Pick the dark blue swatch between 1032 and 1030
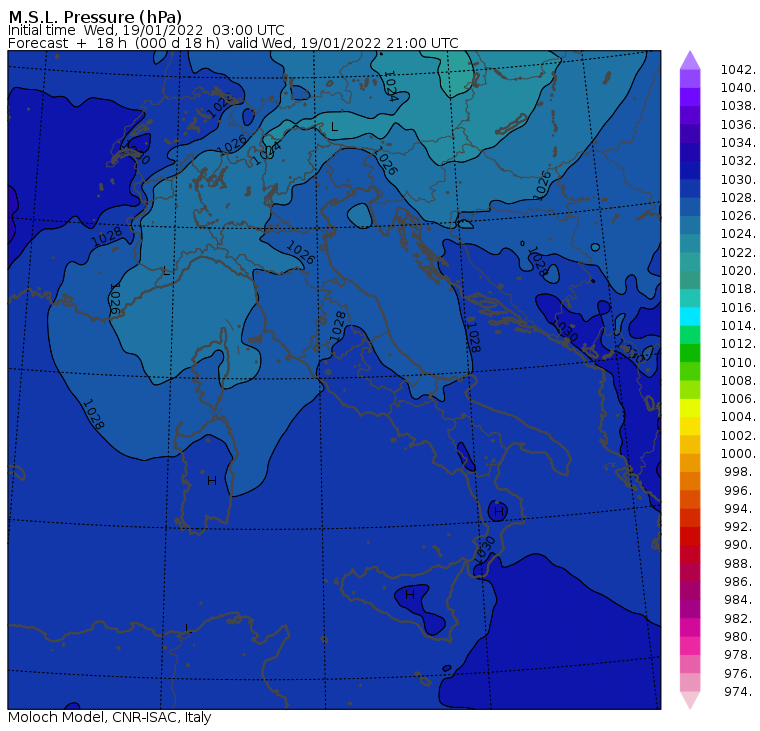This screenshot has height=731, width=760. [x=690, y=170]
